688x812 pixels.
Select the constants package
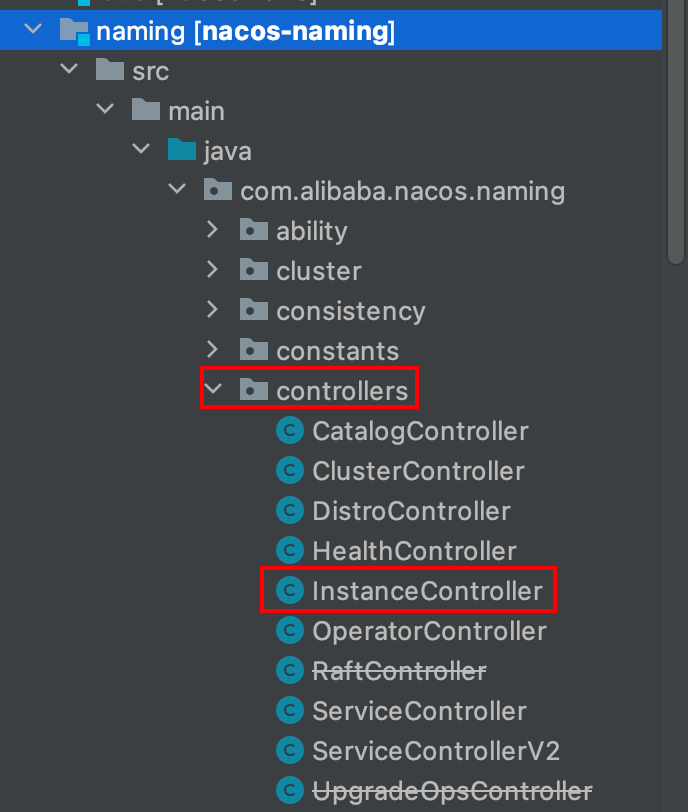pos(337,351)
